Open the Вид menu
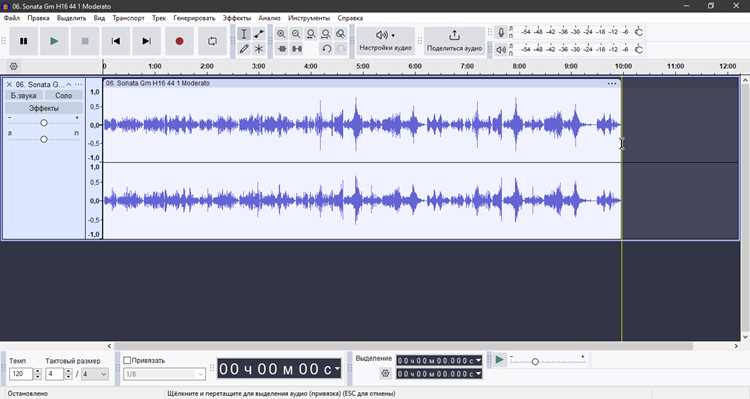 [99, 18]
